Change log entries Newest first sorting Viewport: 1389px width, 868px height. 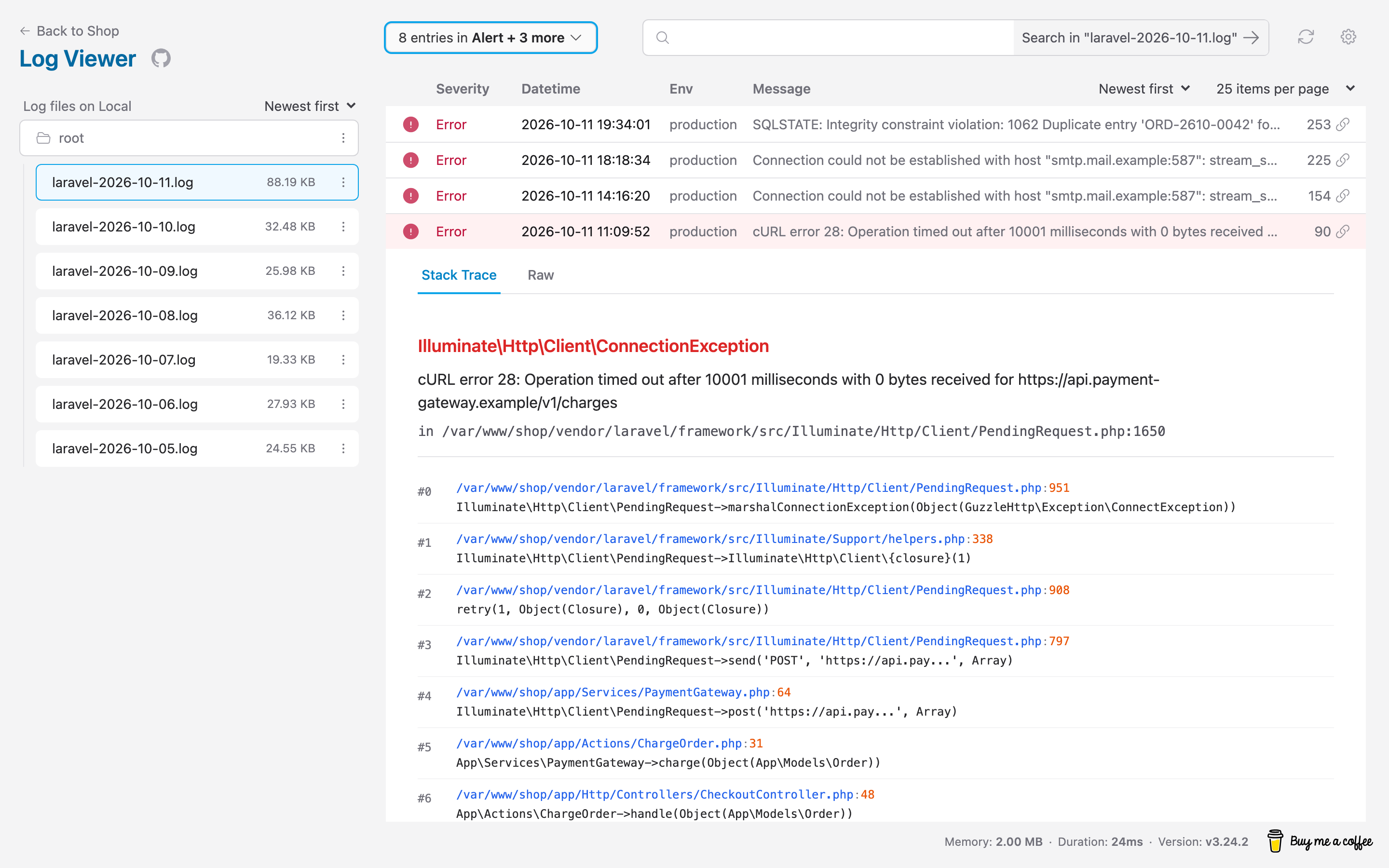click(1144, 89)
